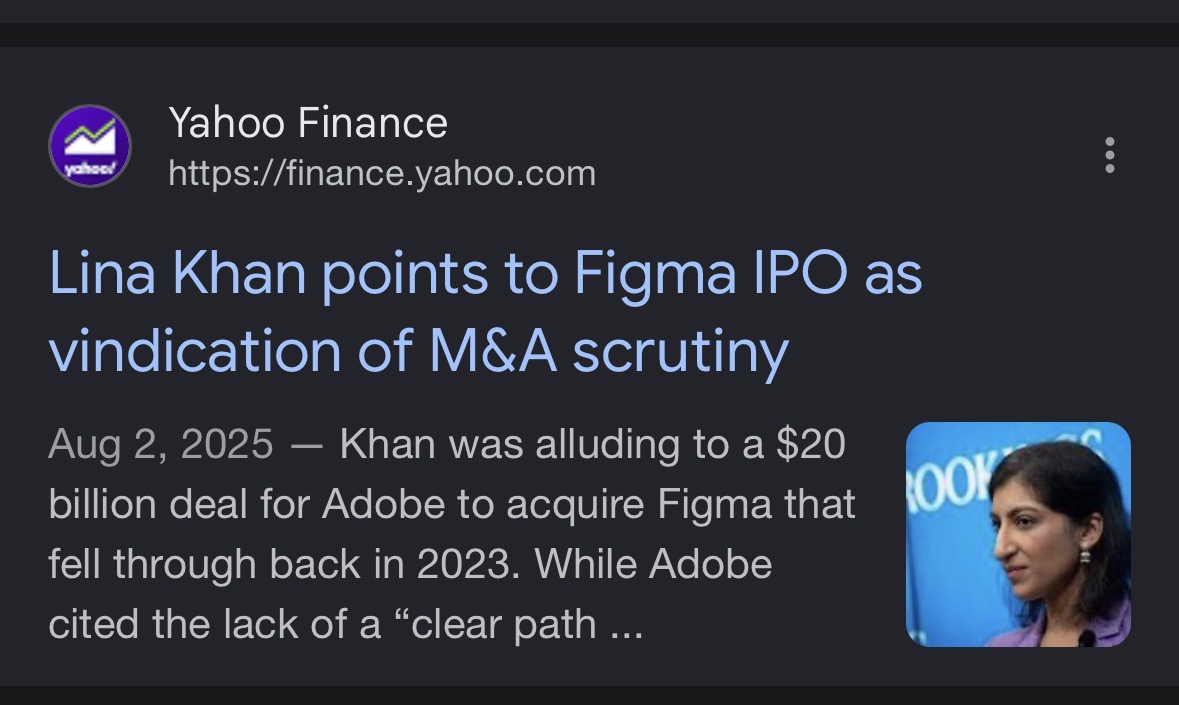Click the snippet line mentioning '$20'
1179x705 pixels.
(x=447, y=444)
